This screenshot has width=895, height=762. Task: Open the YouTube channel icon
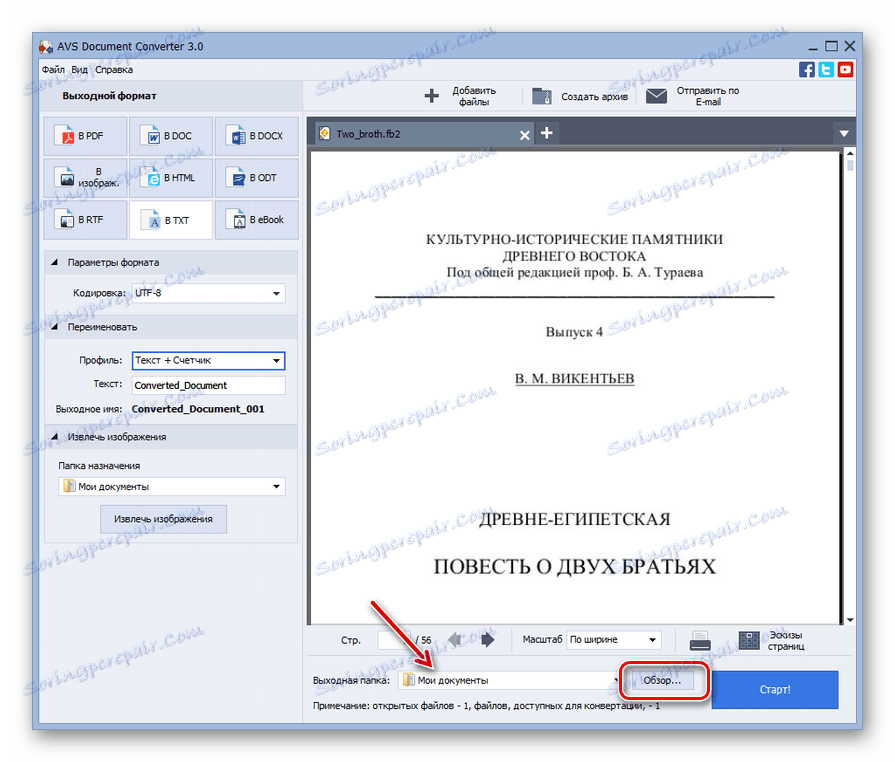click(845, 70)
